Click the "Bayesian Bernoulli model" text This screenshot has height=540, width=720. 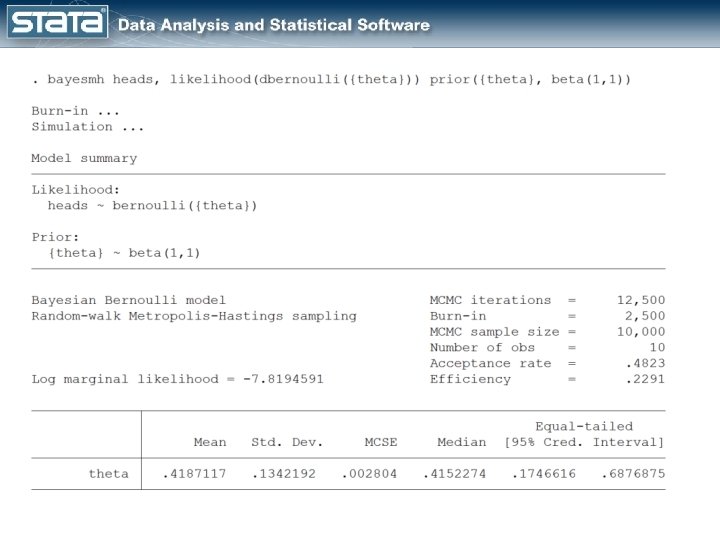[128, 300]
